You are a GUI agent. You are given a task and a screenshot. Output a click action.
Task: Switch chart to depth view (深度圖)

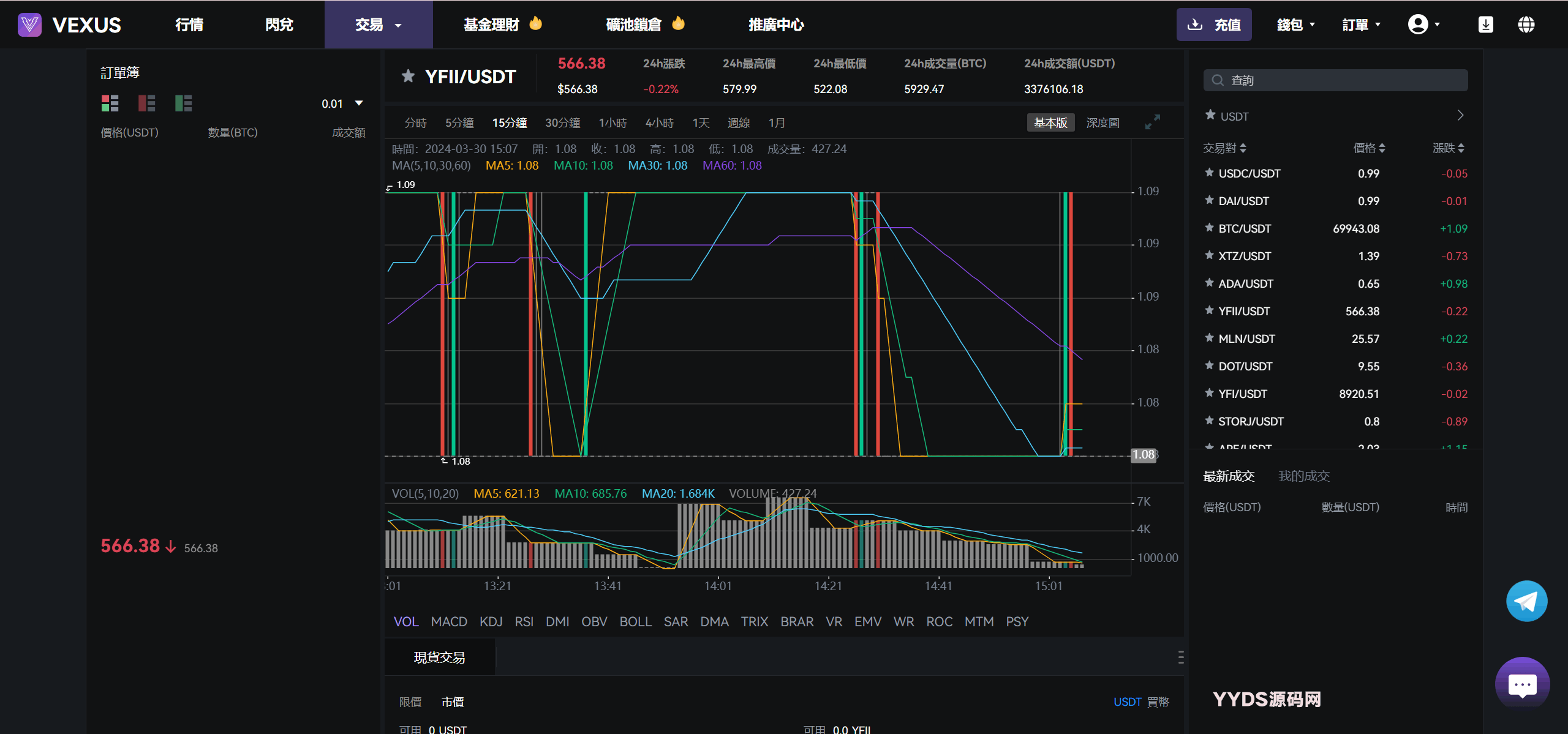1102,123
